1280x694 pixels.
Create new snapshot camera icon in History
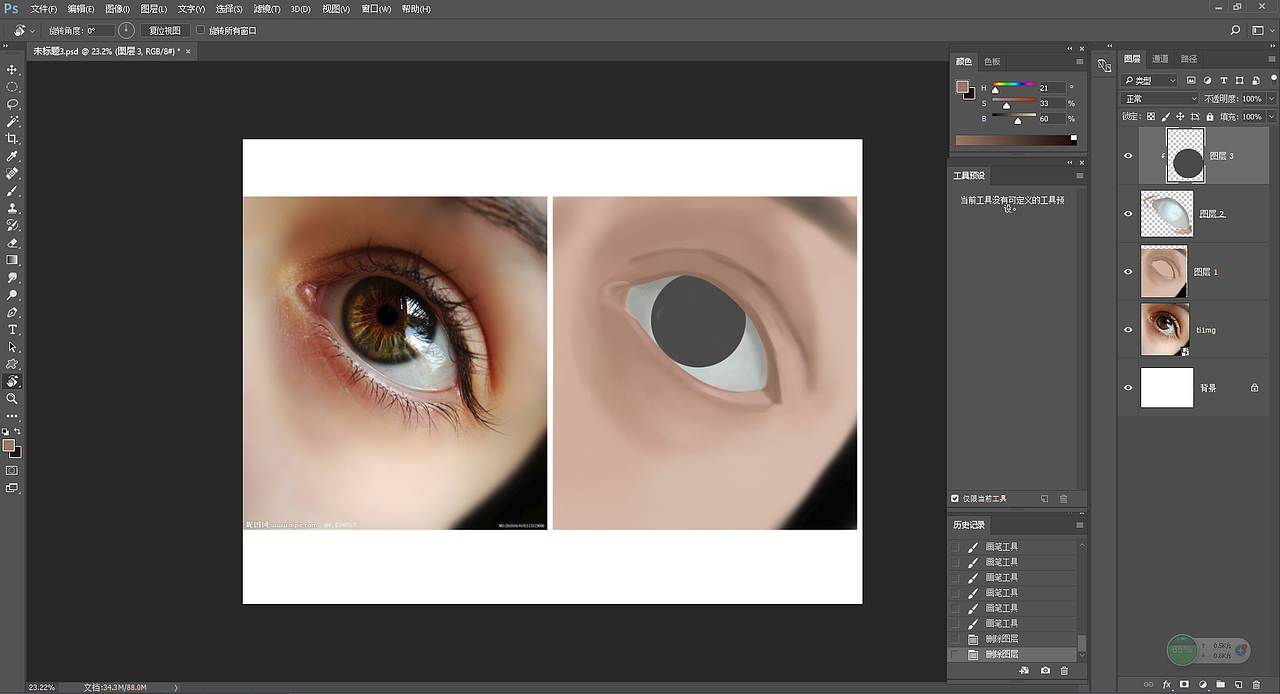[x=1045, y=670]
